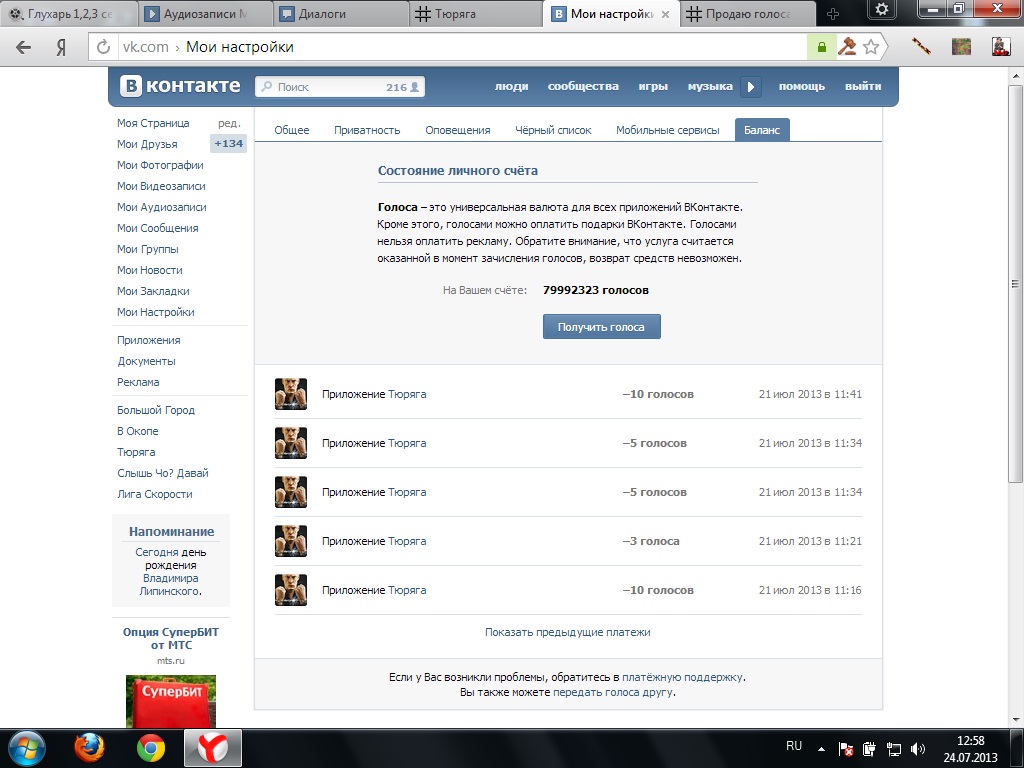Click Yandex browser taskbar icon
1024x768 pixels.
tap(213, 748)
